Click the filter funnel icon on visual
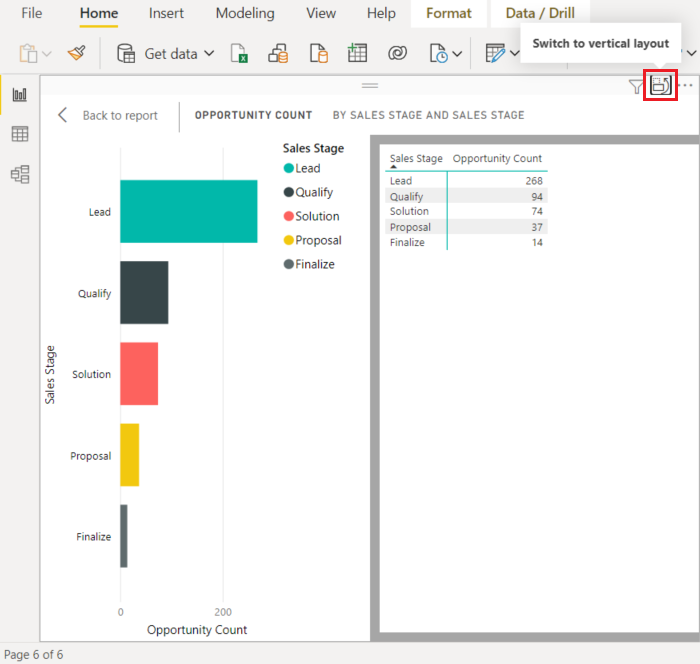The image size is (700, 664). 636,86
